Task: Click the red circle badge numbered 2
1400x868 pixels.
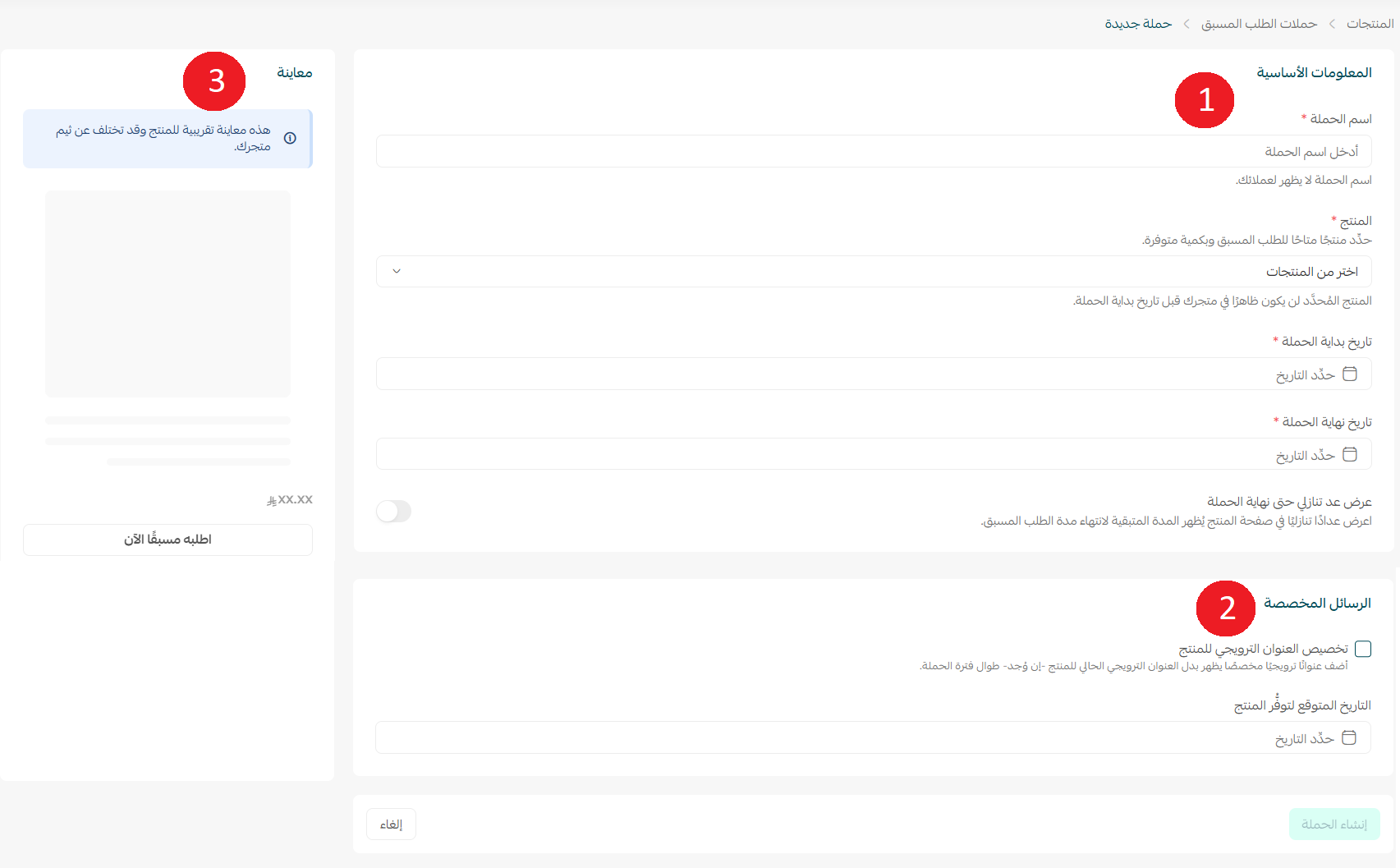Action: (1226, 609)
